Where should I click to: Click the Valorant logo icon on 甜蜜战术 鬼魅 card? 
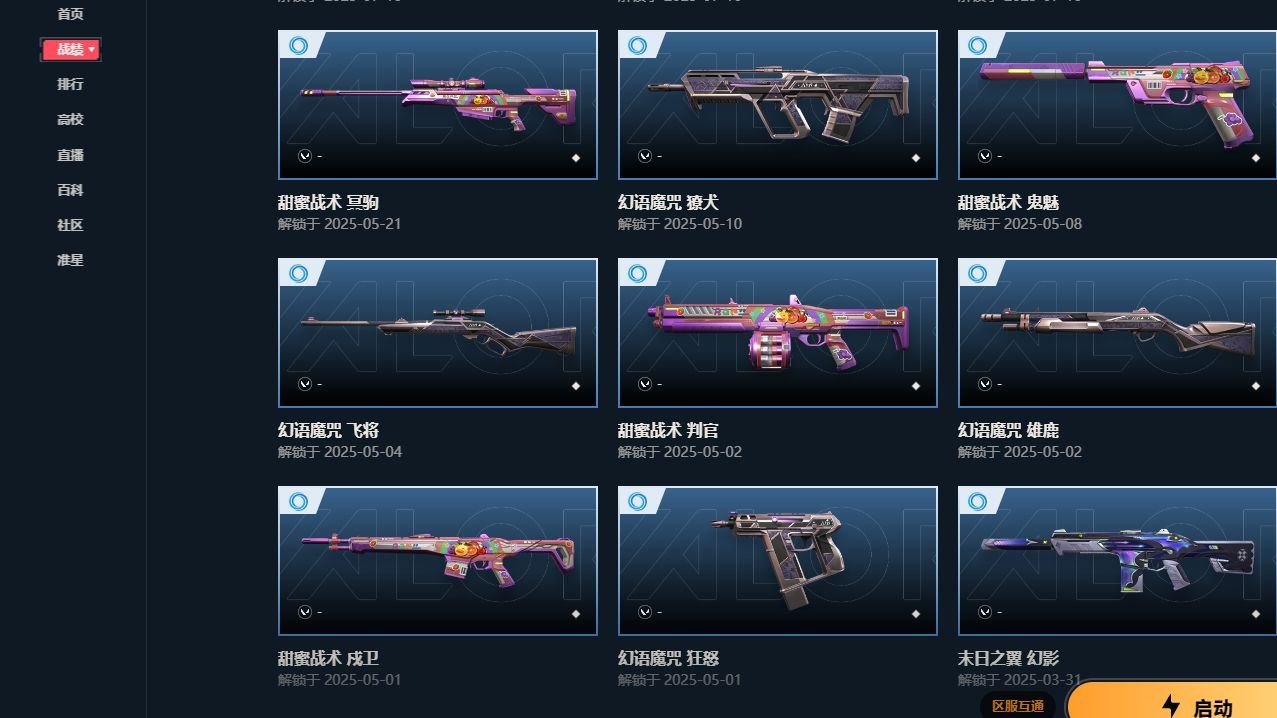(x=985, y=156)
